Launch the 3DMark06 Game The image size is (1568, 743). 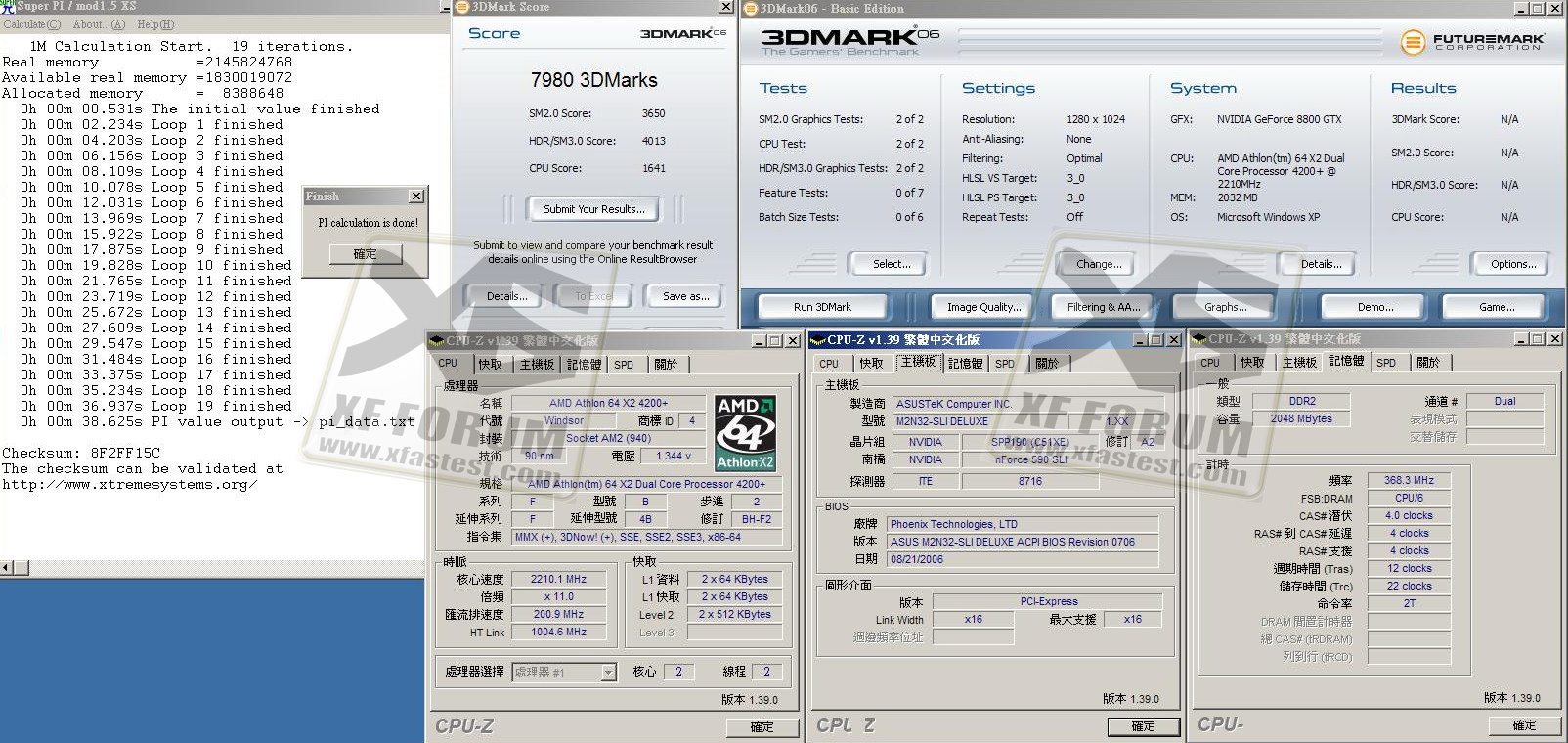pyautogui.click(x=1497, y=307)
